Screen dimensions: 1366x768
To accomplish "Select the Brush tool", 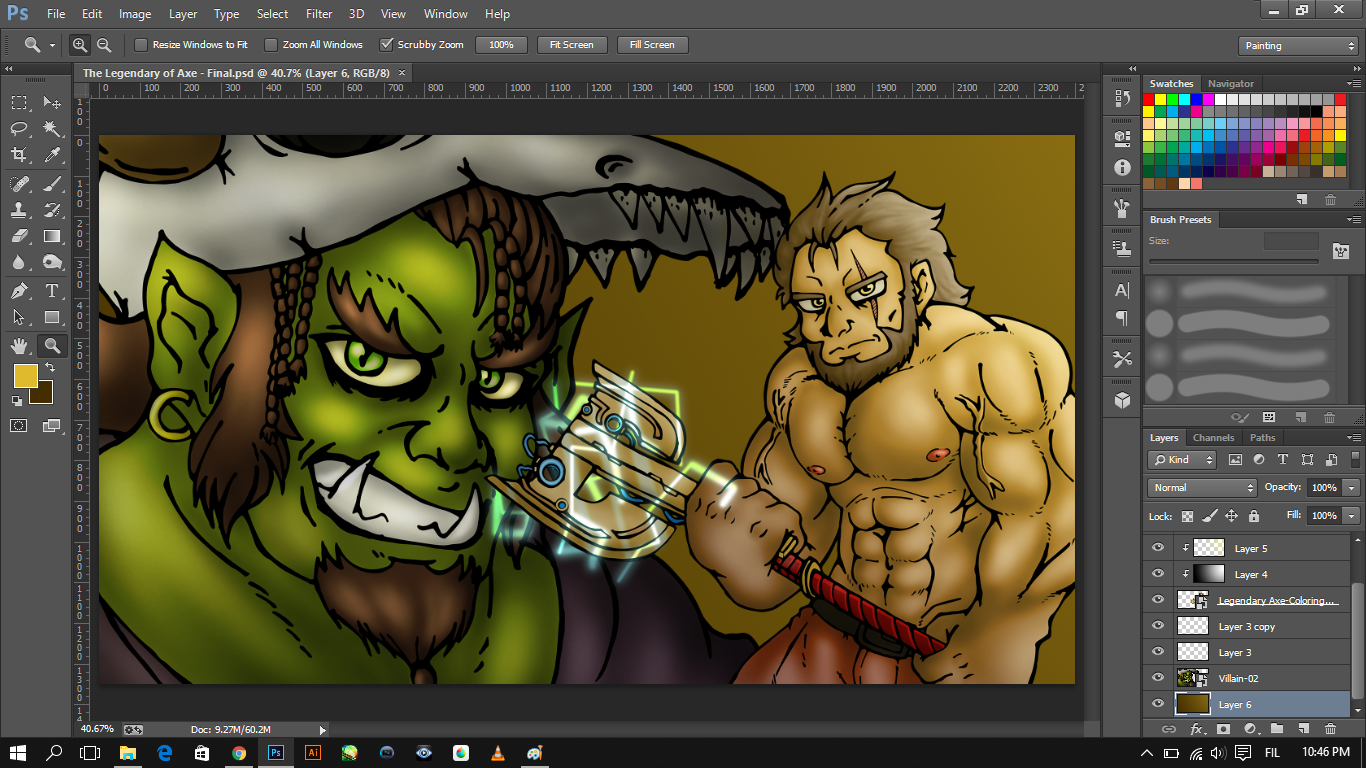I will tap(52, 183).
